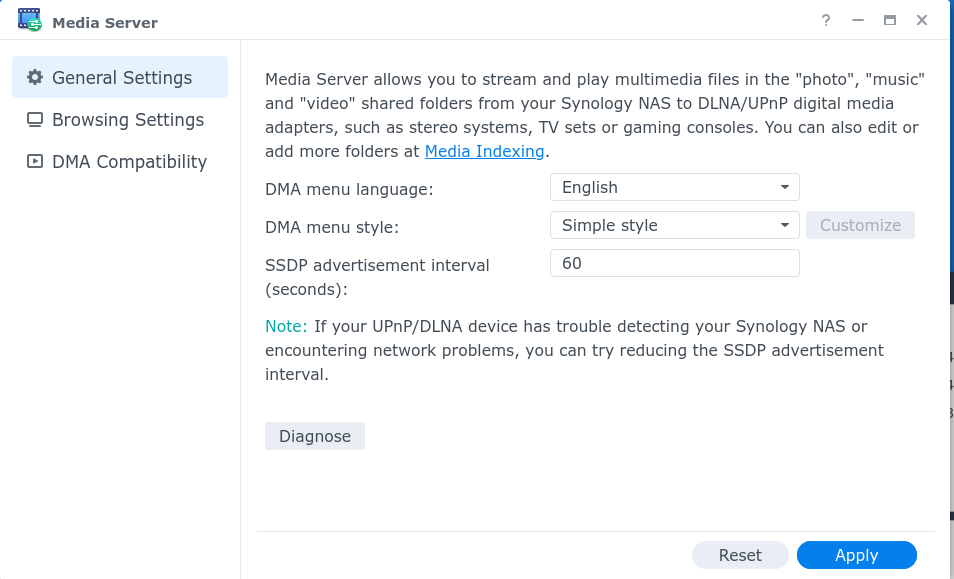Open the DMA menu language dropdown
This screenshot has height=579, width=954.
674,187
